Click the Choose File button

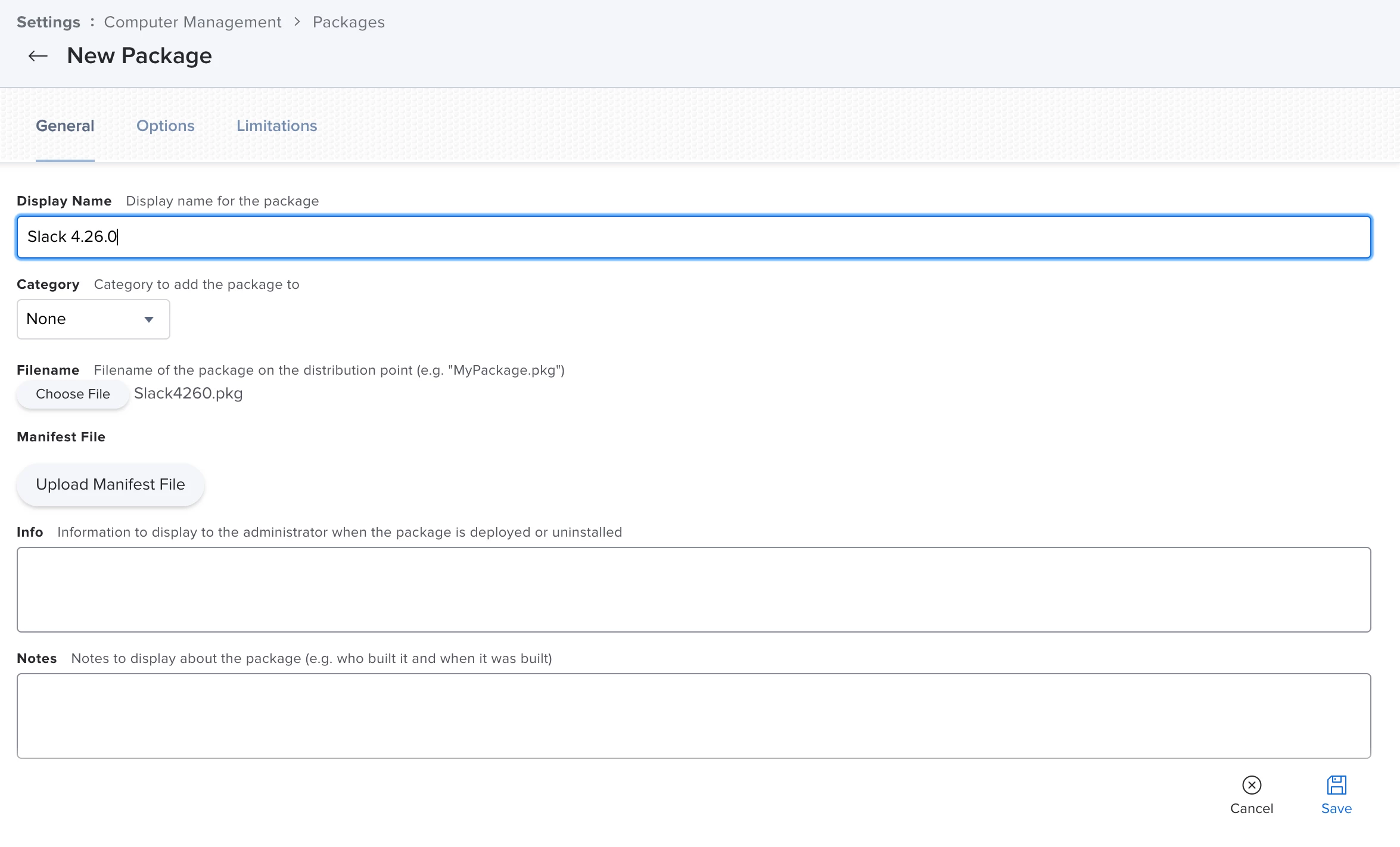pyautogui.click(x=73, y=394)
